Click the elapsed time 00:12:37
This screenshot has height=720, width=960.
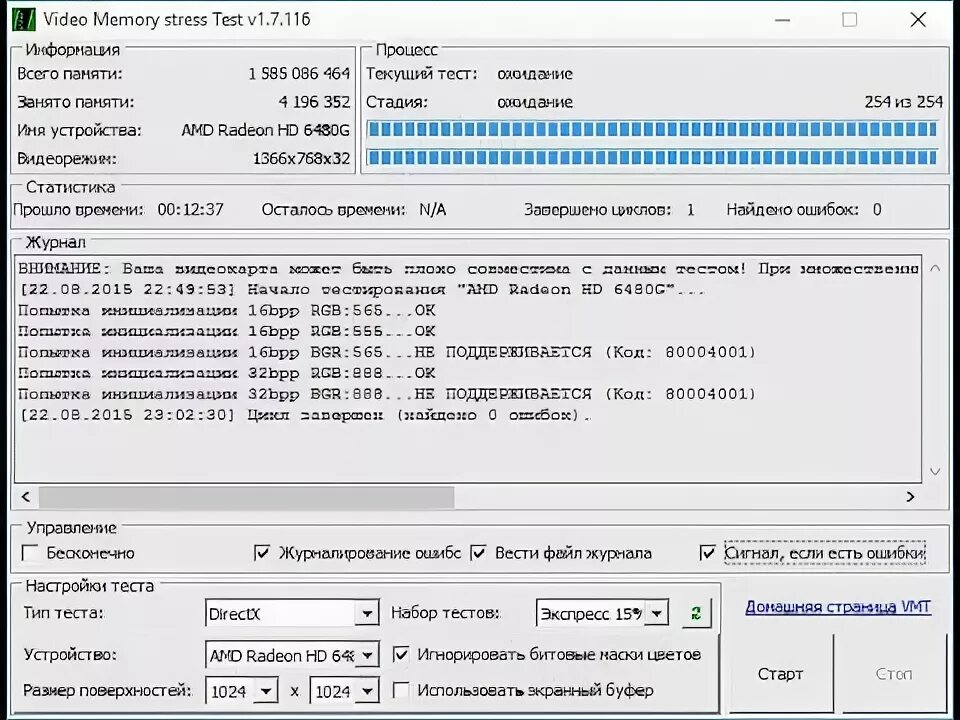coord(190,209)
